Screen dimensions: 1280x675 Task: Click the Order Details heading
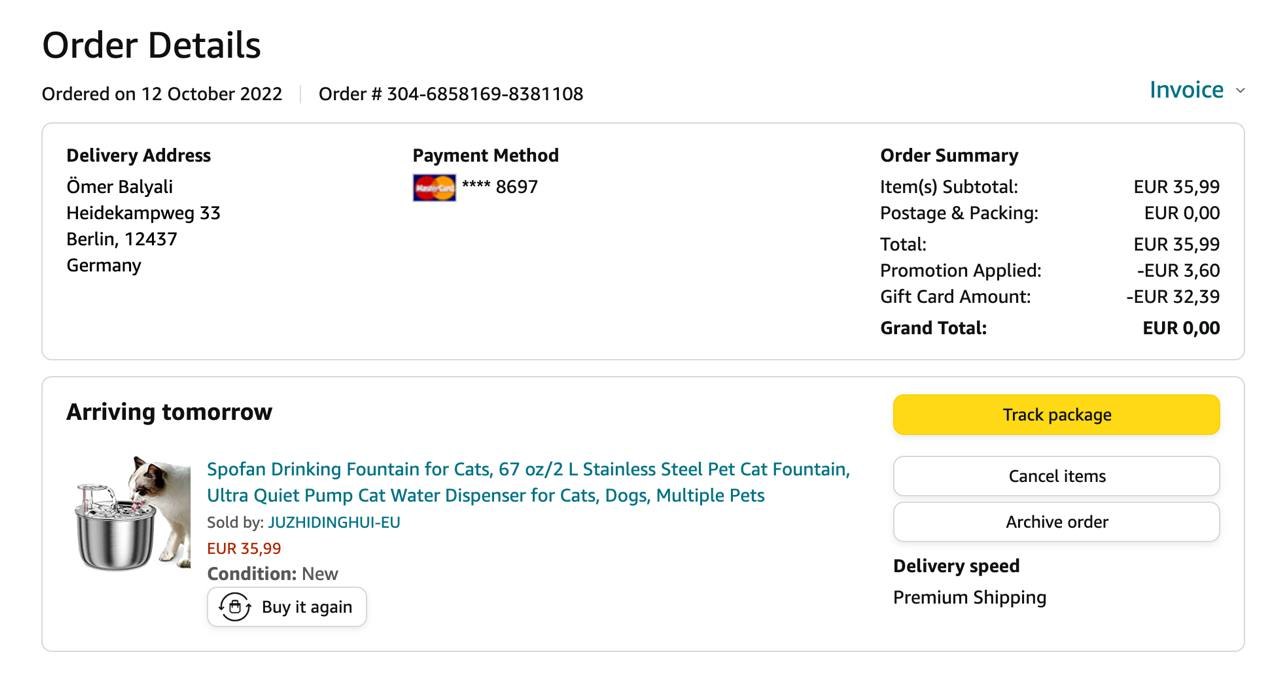pos(151,45)
